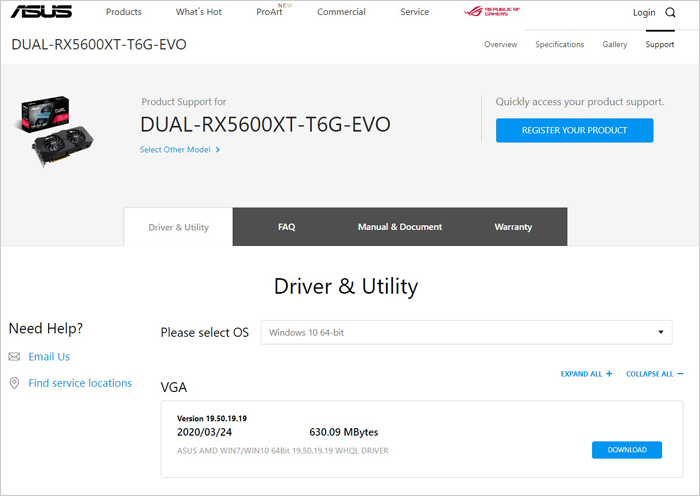Click the plus icon next to Expand All
700x496 pixels.
[609, 374]
